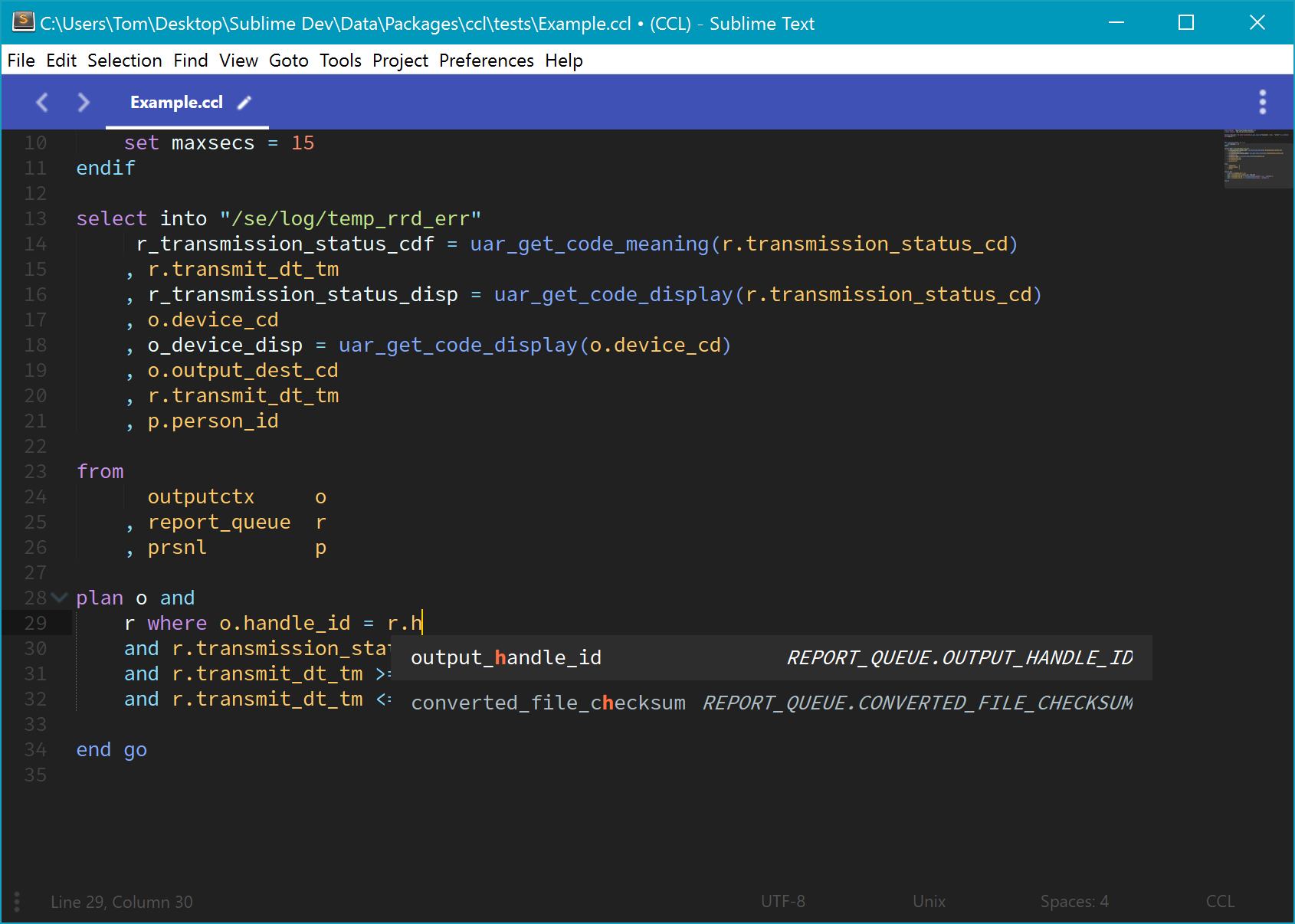Image resolution: width=1295 pixels, height=924 pixels.
Task: Click p.person_id on line 21
Action: [213, 421]
